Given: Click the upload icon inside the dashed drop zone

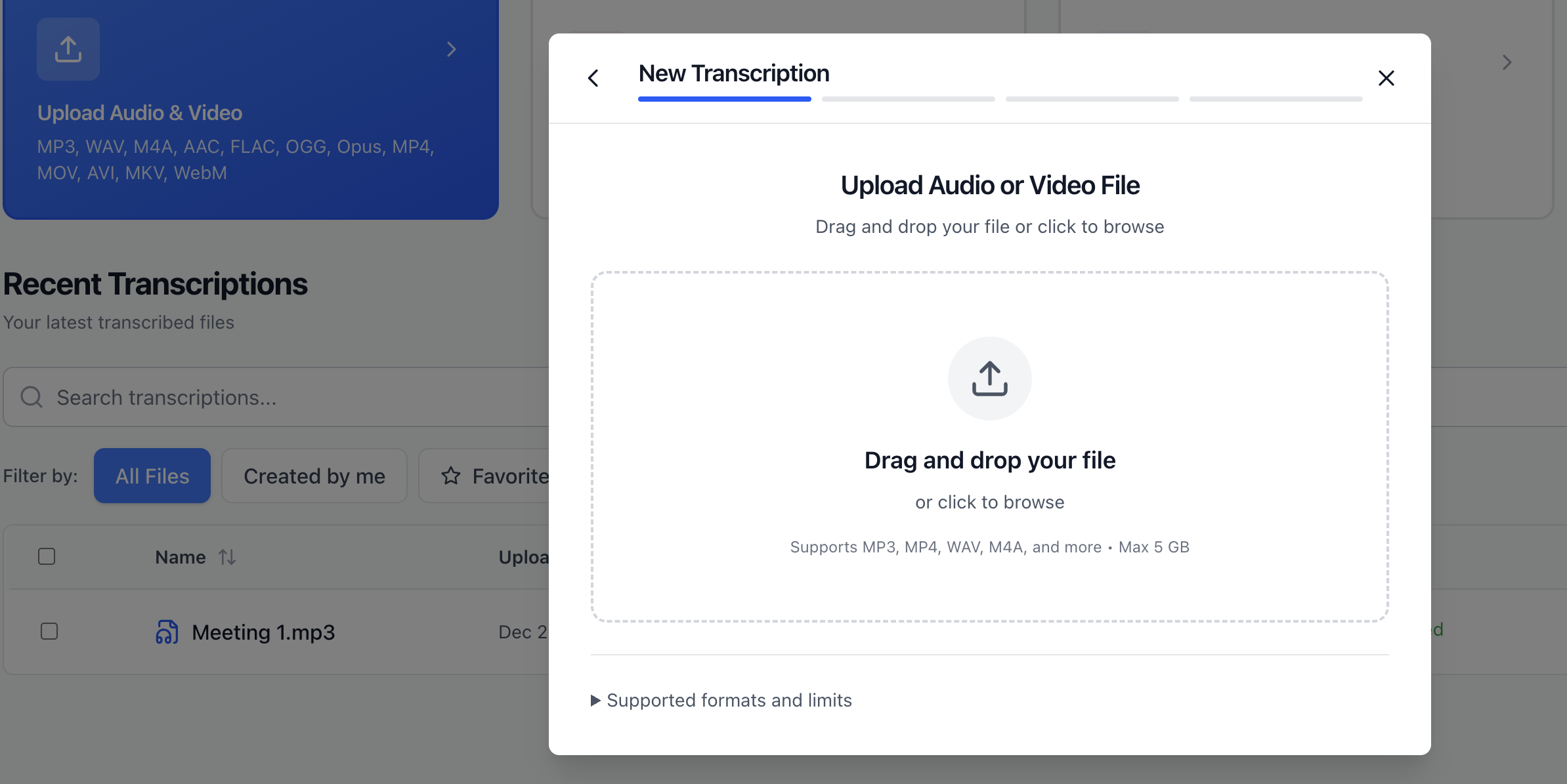Looking at the screenshot, I should coord(989,379).
